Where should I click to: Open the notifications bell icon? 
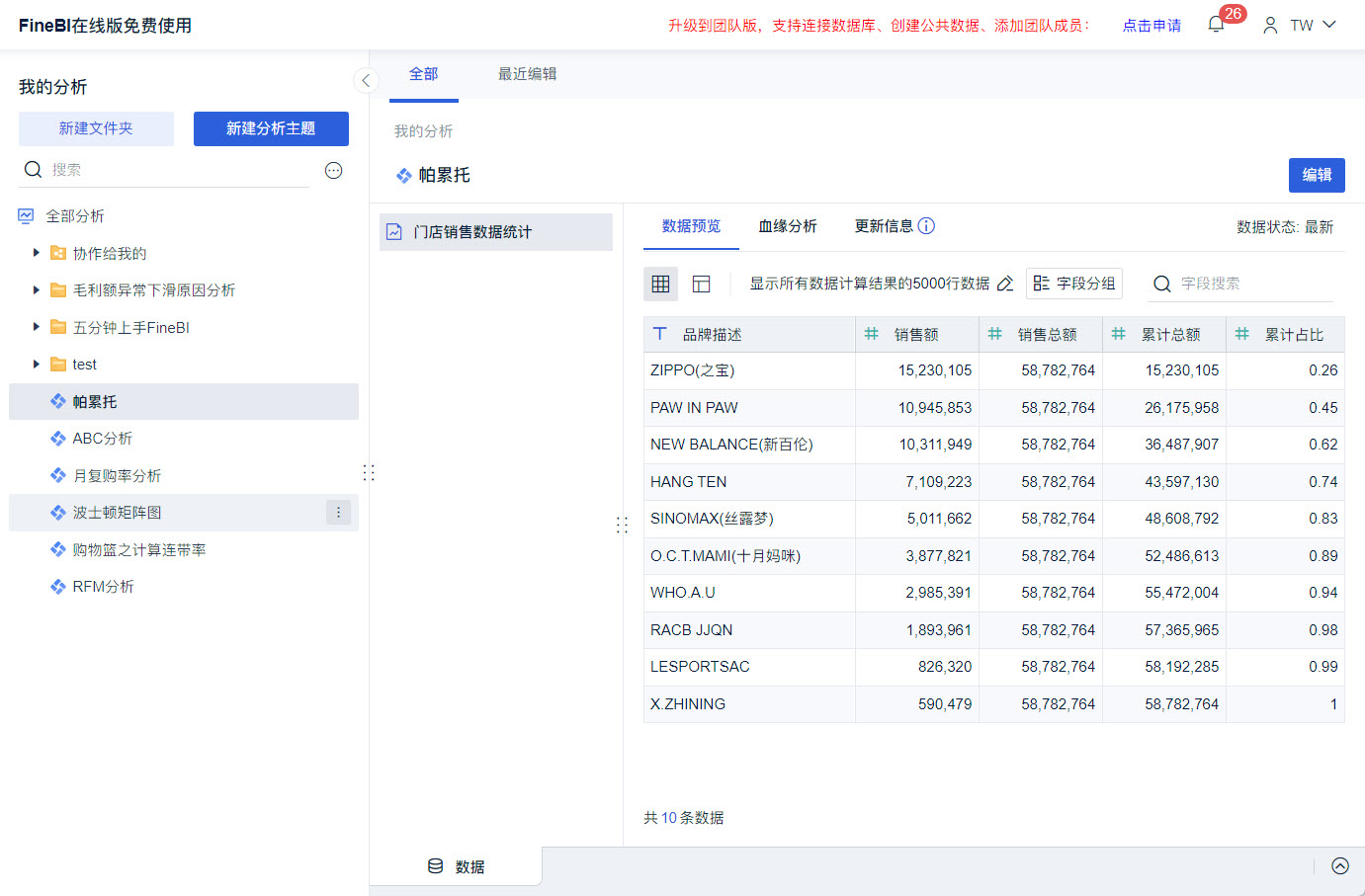click(x=1216, y=25)
